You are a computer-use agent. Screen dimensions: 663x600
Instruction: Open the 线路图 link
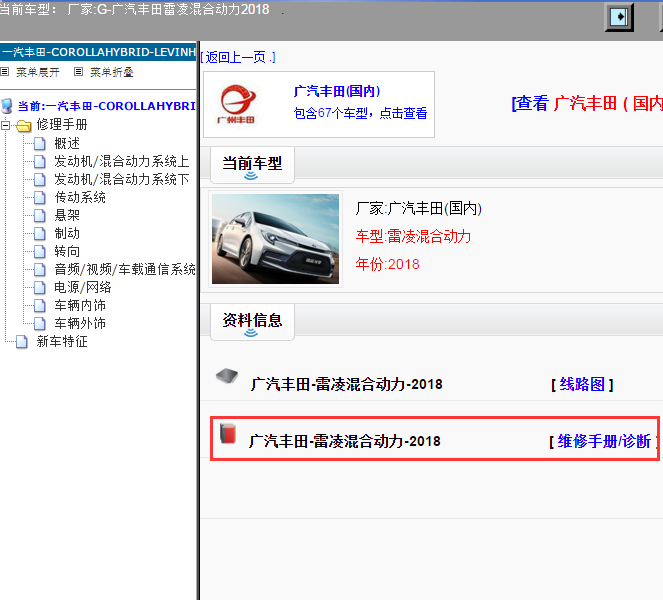click(582, 384)
